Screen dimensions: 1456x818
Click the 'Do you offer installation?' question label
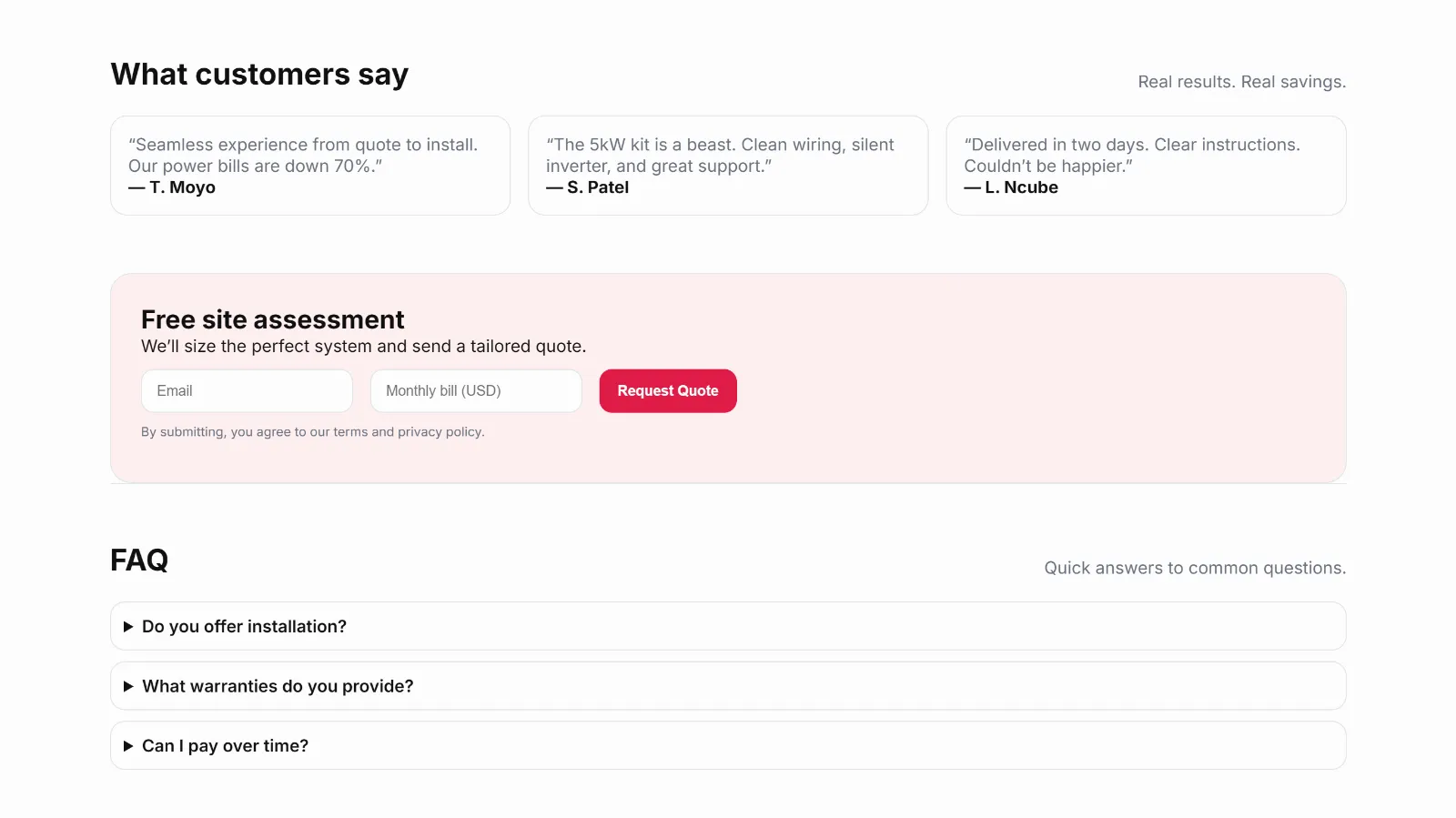[244, 627]
